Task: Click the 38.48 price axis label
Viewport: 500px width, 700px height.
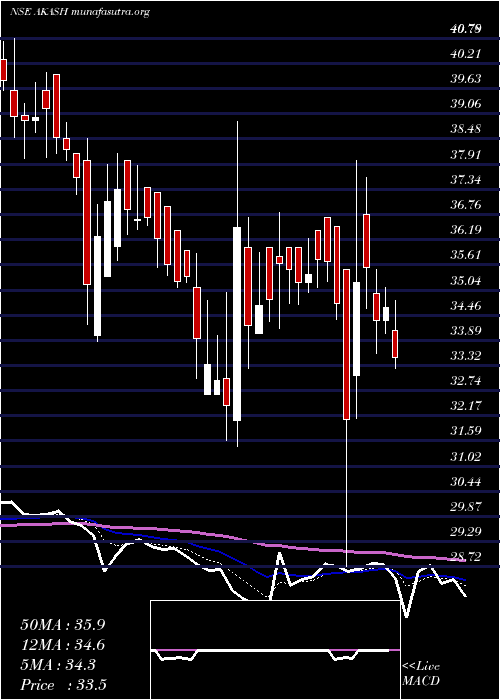Action: click(466, 130)
